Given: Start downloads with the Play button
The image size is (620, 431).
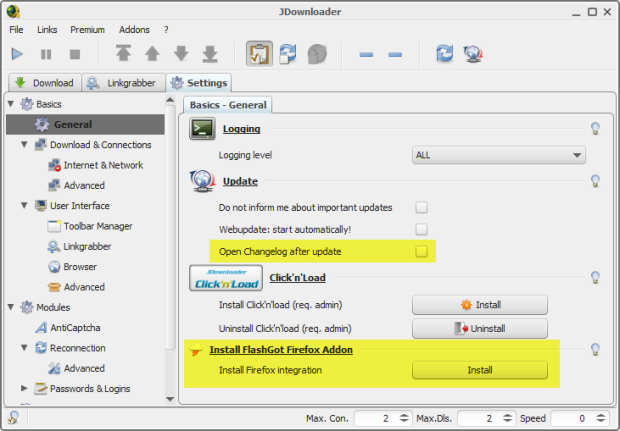Looking at the screenshot, I should (x=17, y=54).
